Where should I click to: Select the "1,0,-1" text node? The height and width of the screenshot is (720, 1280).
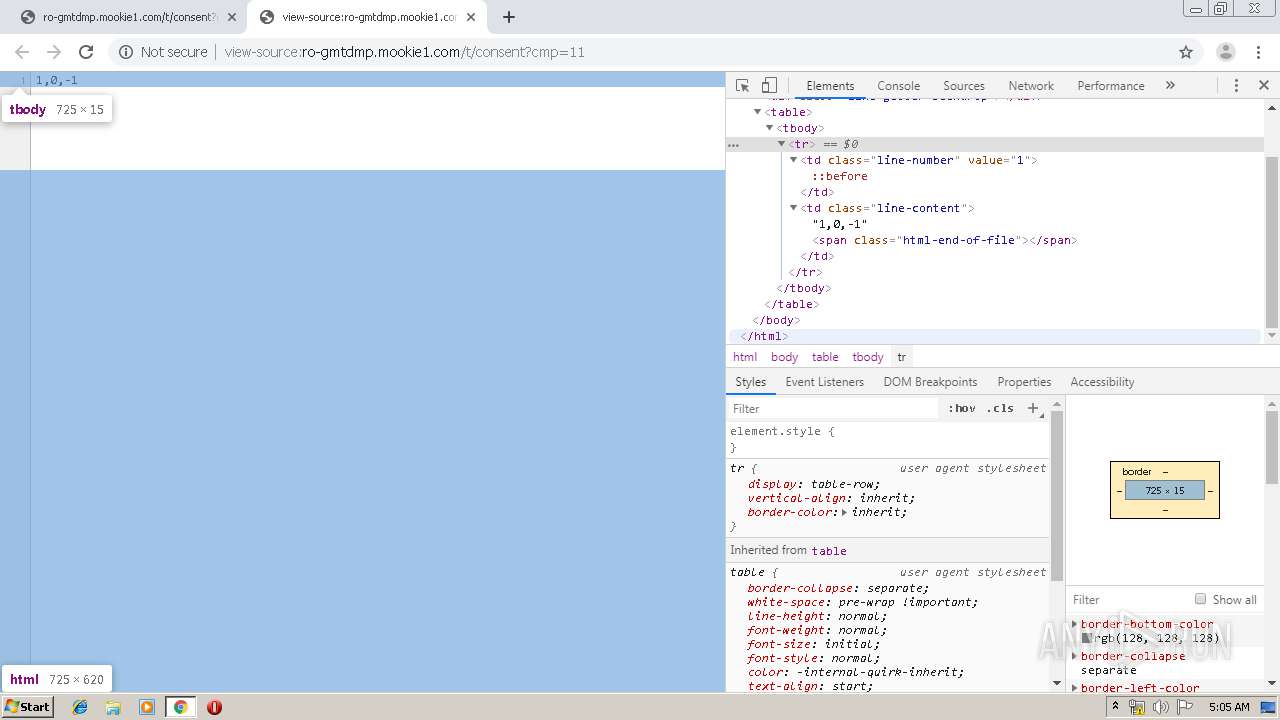pyautogui.click(x=839, y=224)
